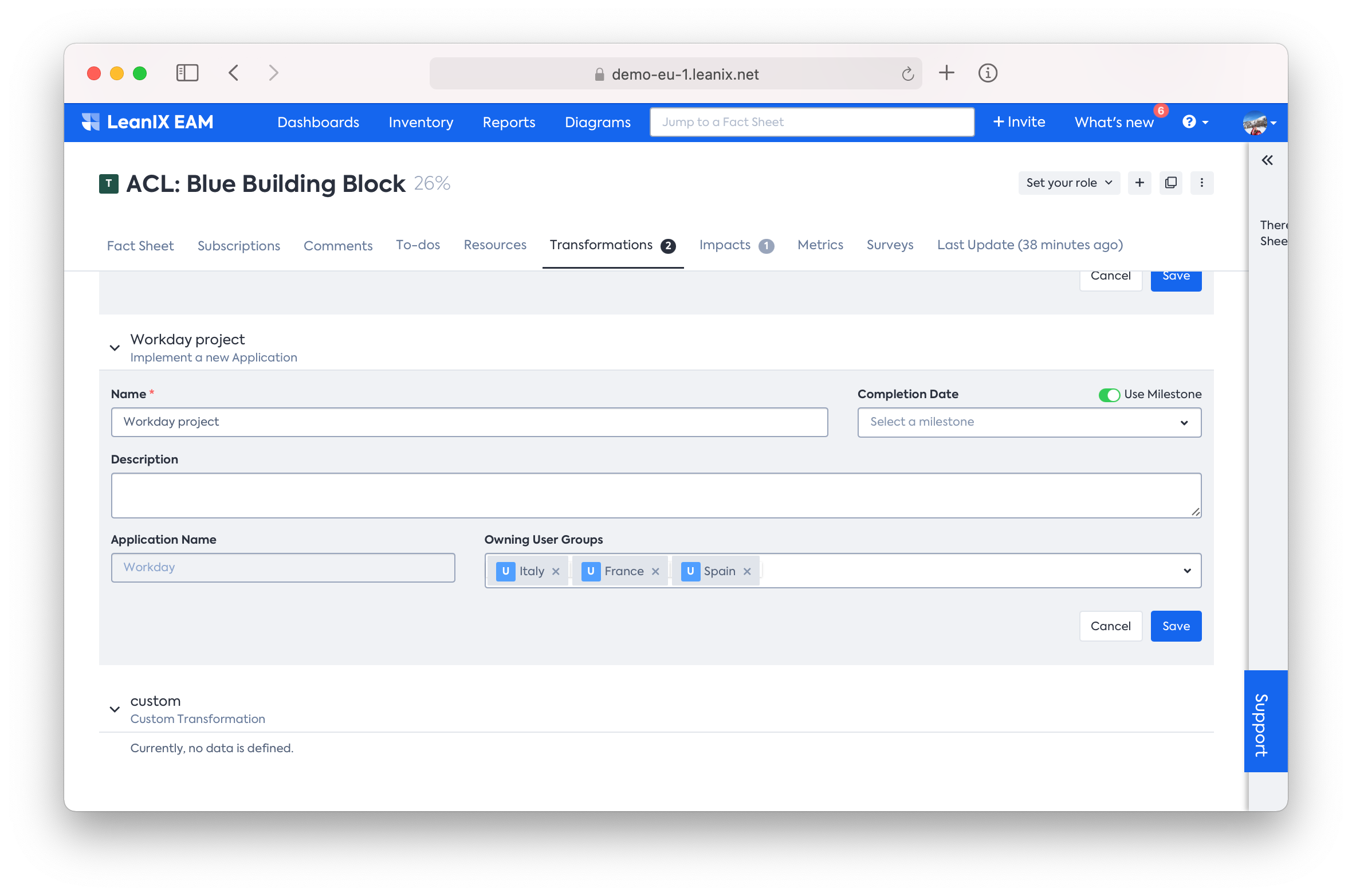
Task: Disable the Use Milestone toggle
Action: pos(1109,395)
